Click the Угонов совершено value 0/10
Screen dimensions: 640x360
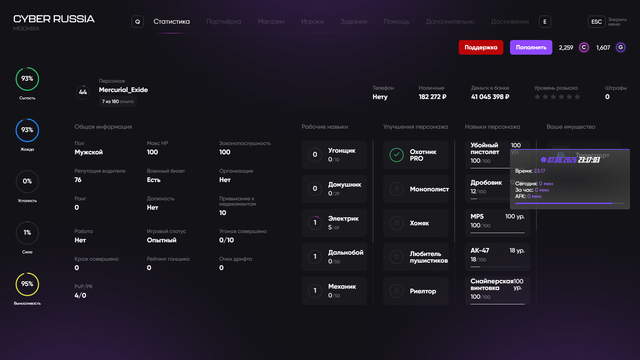[227, 240]
